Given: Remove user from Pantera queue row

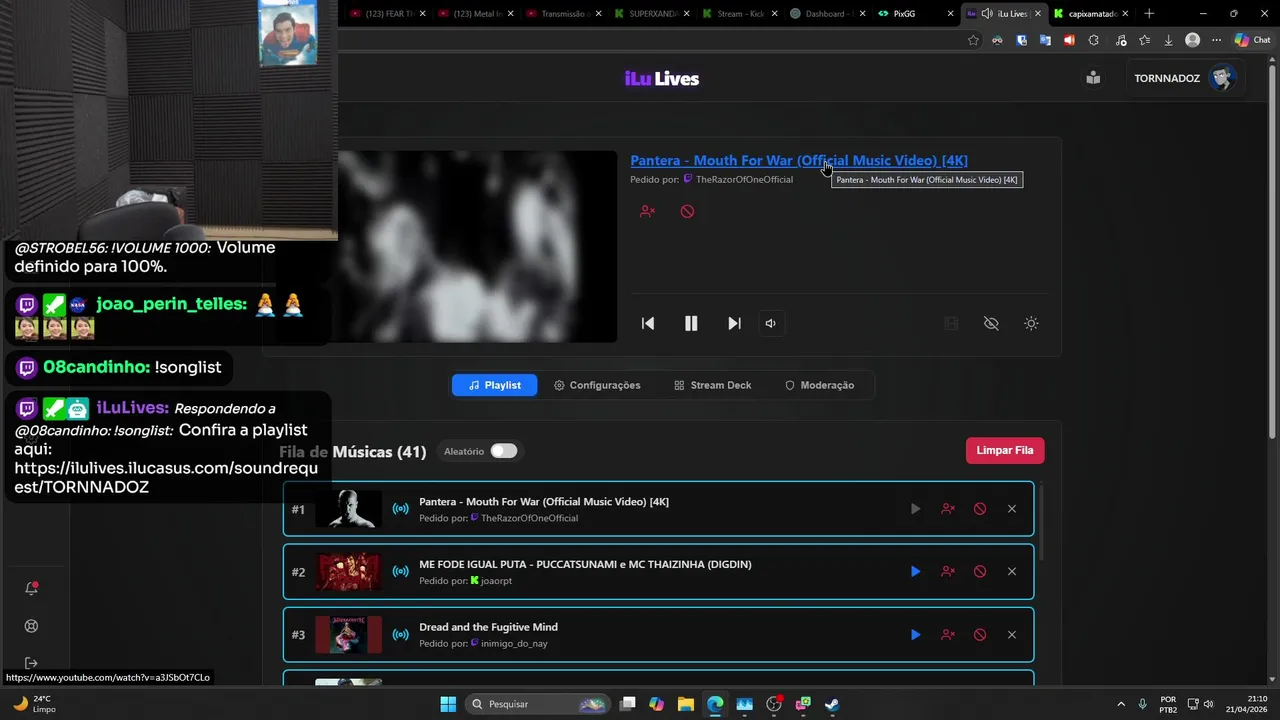Looking at the screenshot, I should pyautogui.click(x=948, y=509).
